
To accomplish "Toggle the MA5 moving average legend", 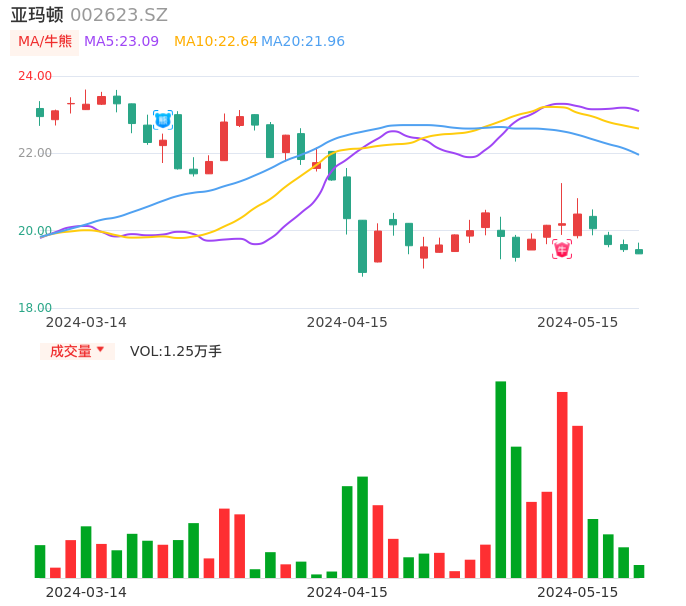I will click(x=122, y=42).
